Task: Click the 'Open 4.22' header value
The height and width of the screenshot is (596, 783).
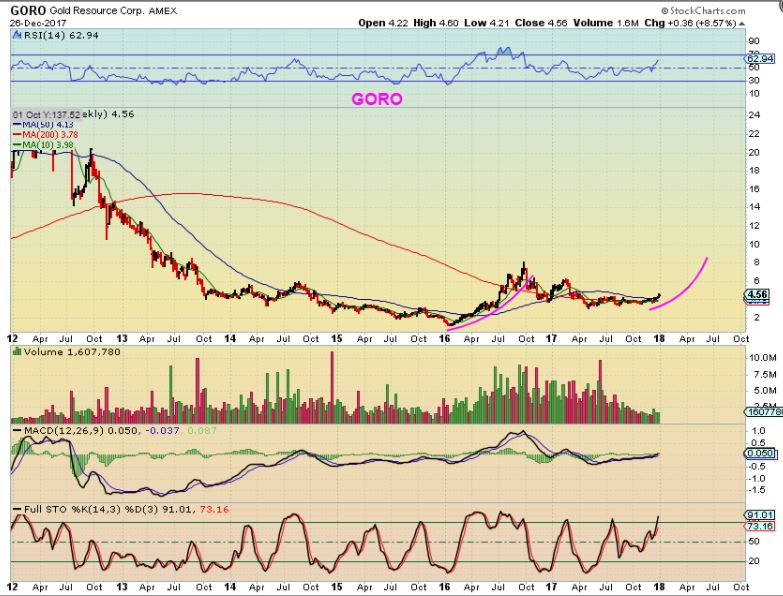Action: point(383,23)
